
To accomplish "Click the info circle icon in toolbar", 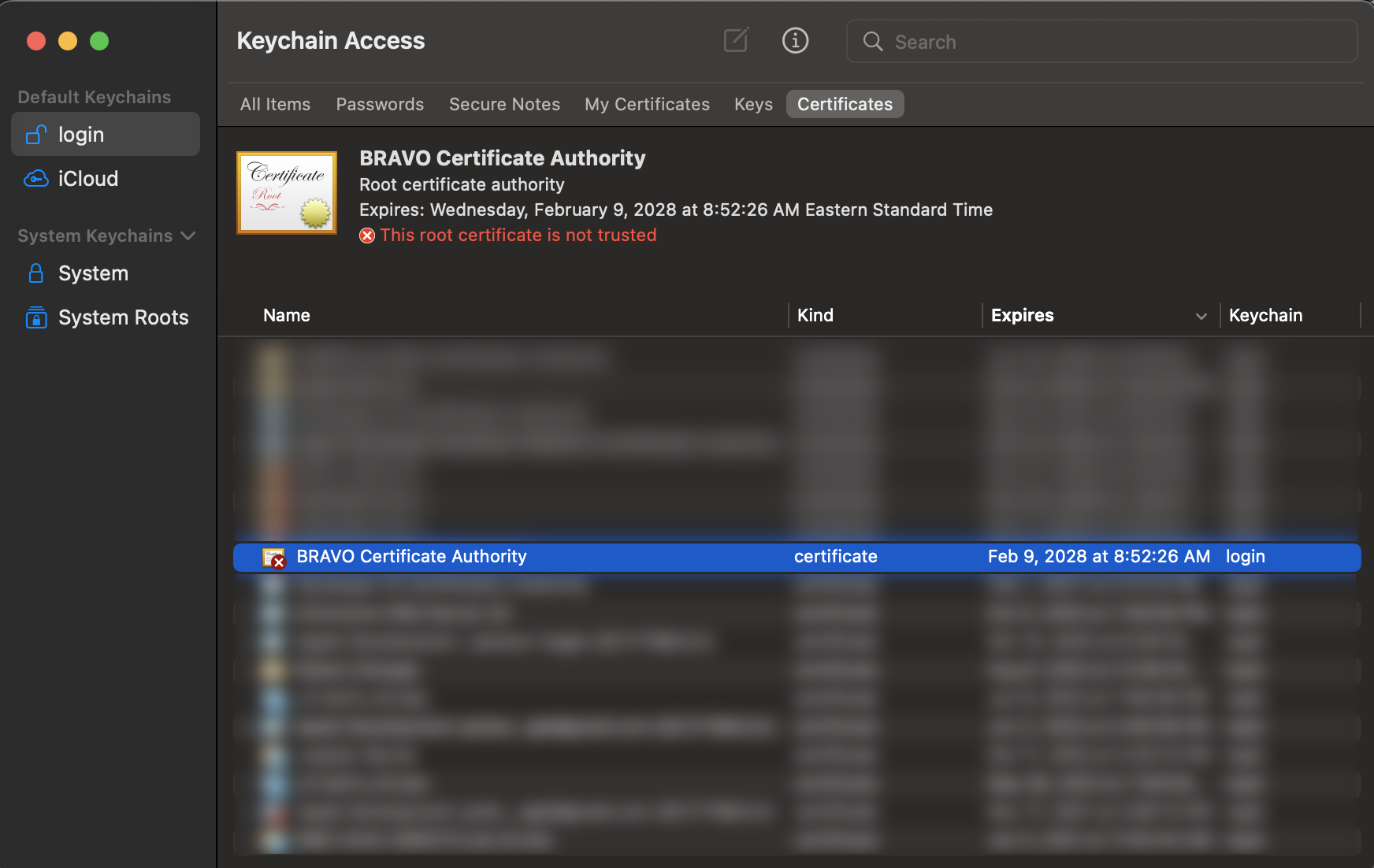I will [x=795, y=40].
